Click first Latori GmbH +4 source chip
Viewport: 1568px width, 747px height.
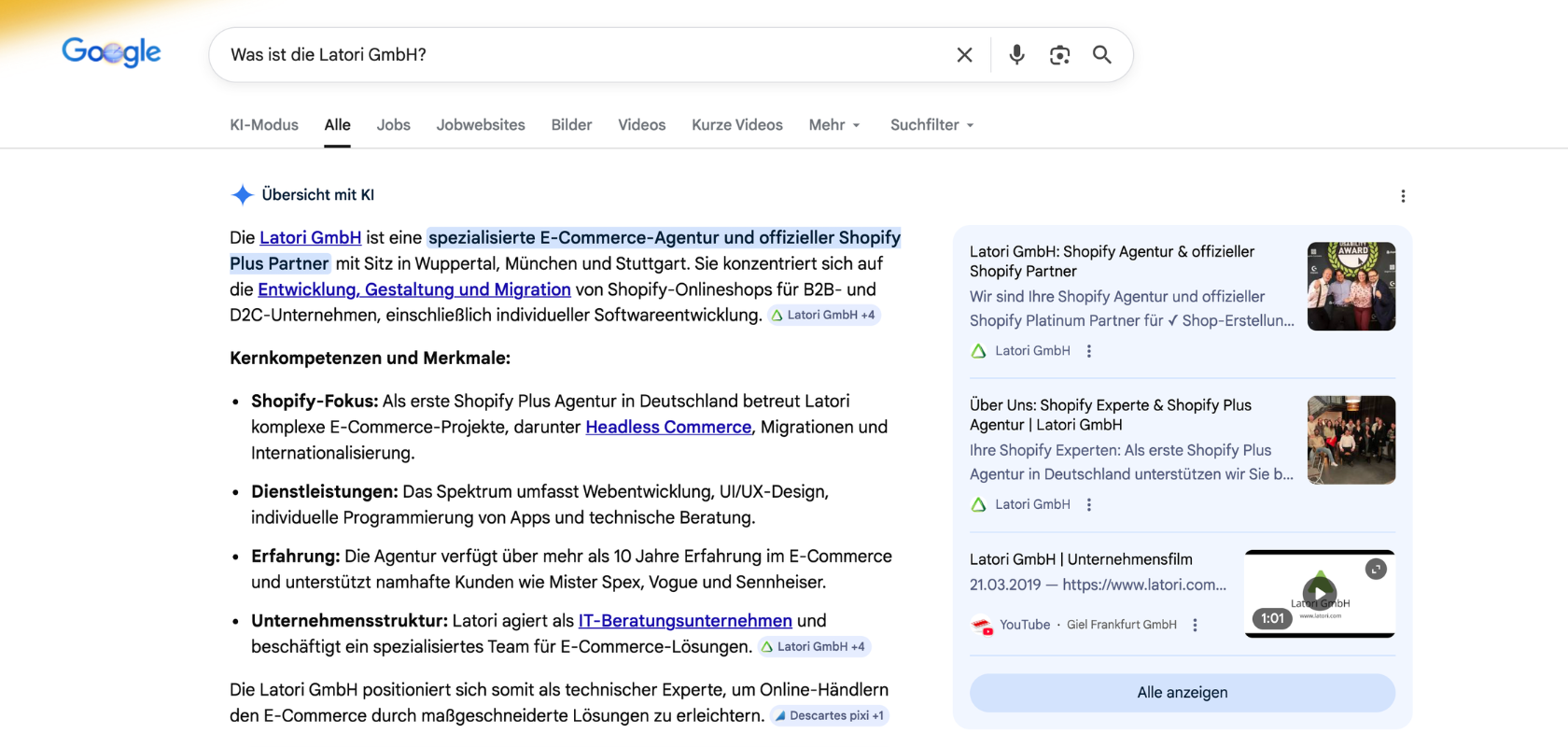point(823,316)
